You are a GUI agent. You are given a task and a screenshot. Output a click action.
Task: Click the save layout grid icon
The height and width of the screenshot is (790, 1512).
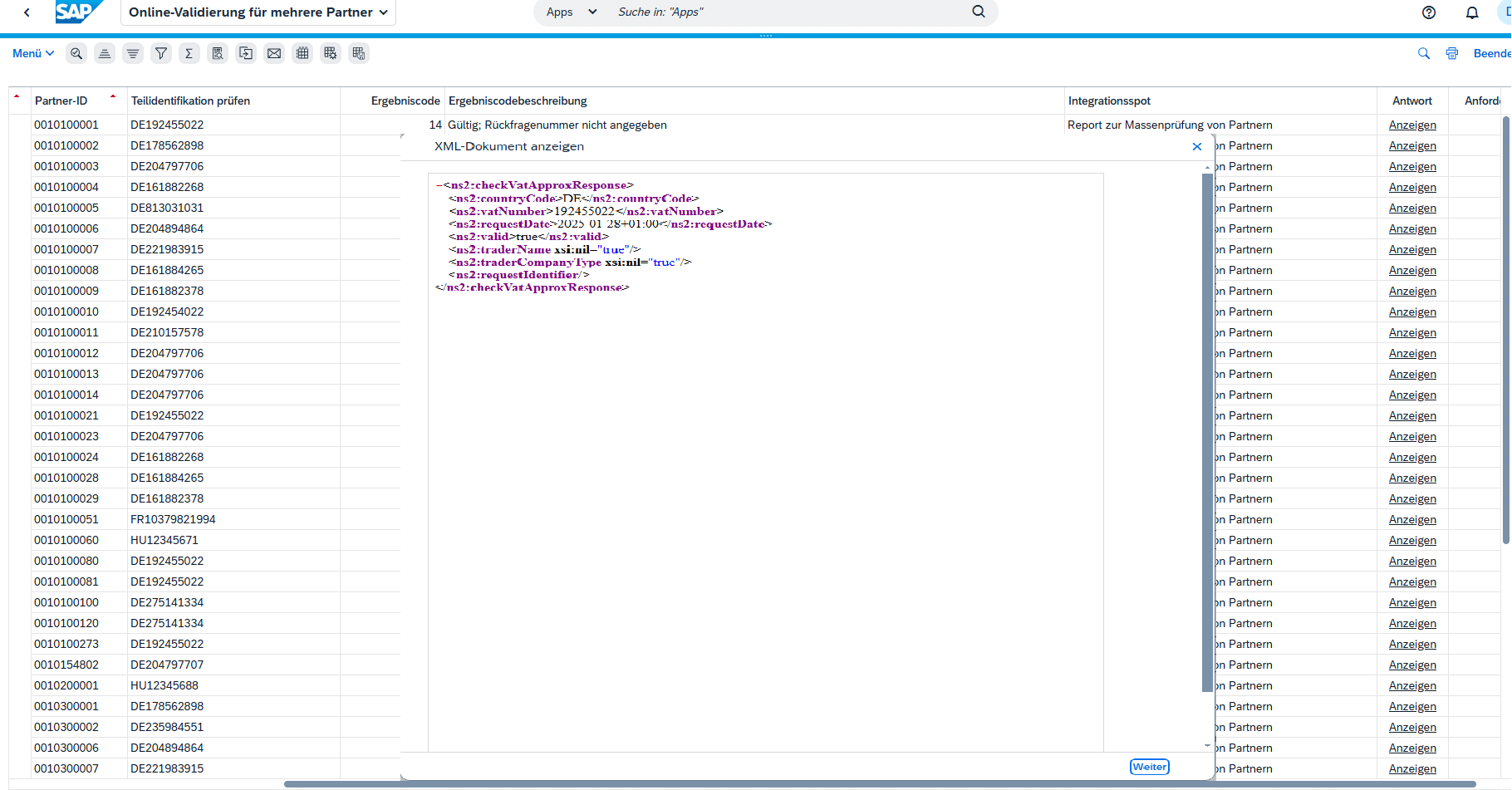(359, 53)
